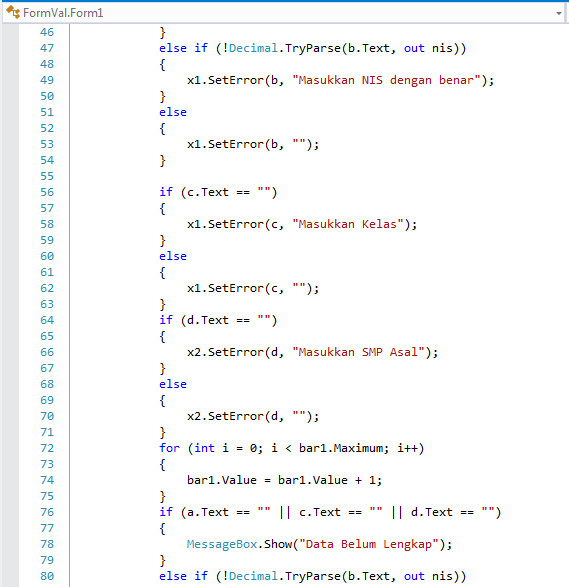Image resolution: width=569 pixels, height=587 pixels.
Task: Click the 'int' keyword on line 72
Action: (x=204, y=448)
